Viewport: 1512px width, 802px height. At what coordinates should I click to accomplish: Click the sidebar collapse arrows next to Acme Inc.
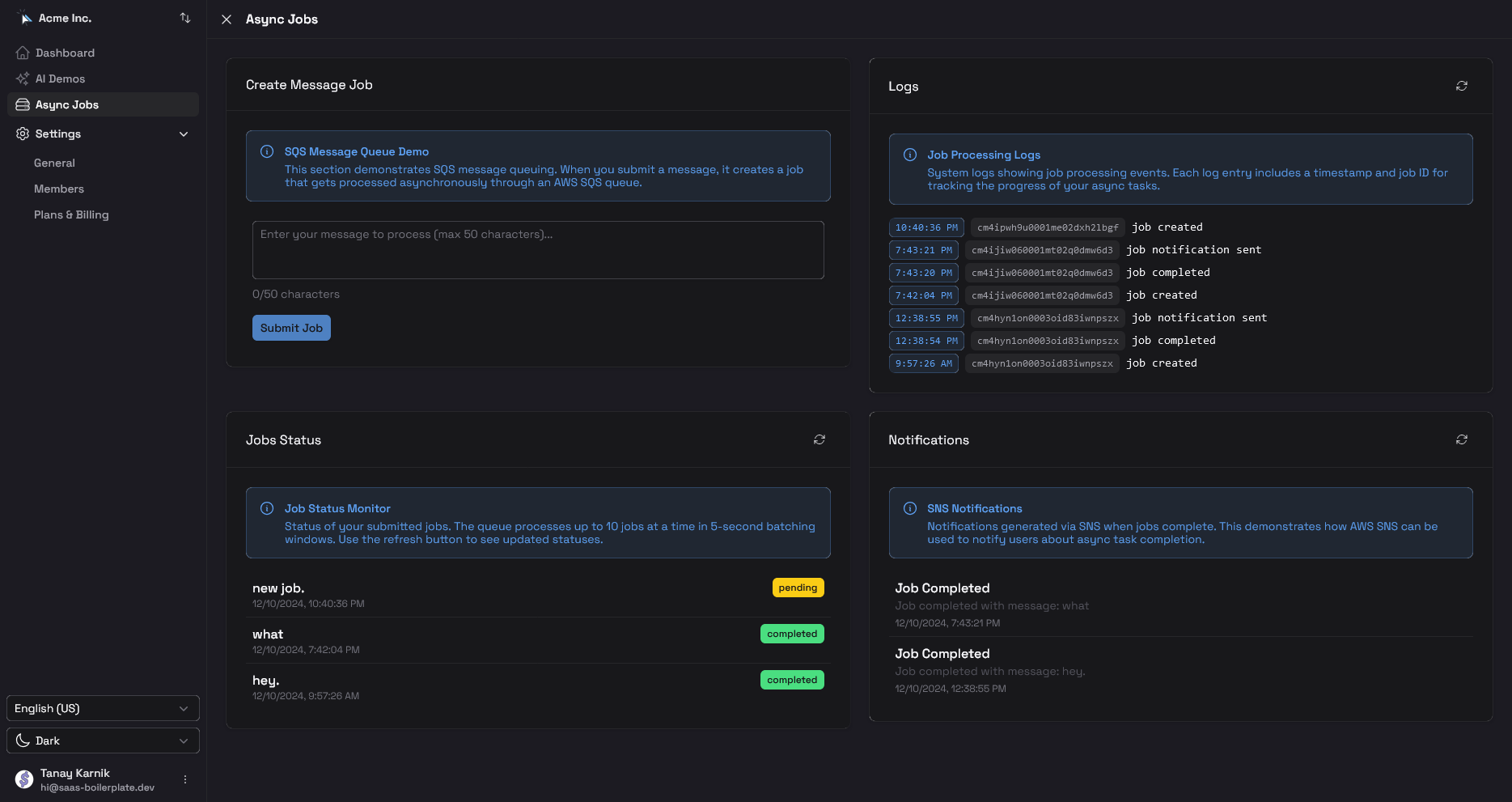point(185,17)
